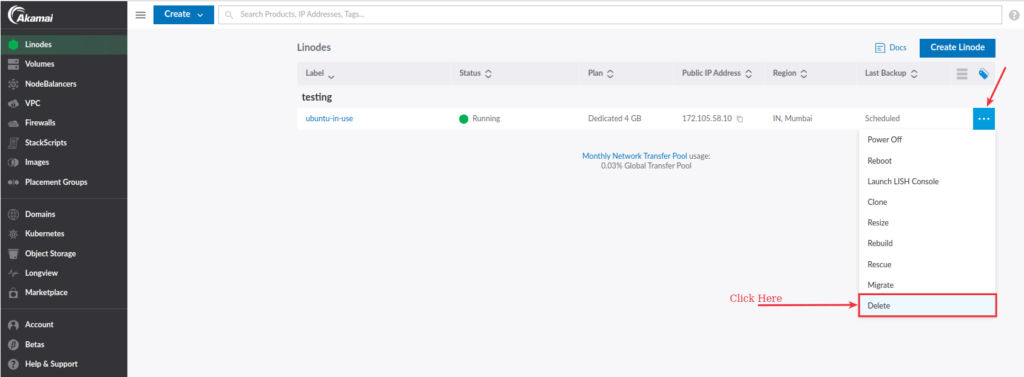Click the Help & Support sidebar icon
Image resolution: width=1024 pixels, height=377 pixels.
pos(13,364)
